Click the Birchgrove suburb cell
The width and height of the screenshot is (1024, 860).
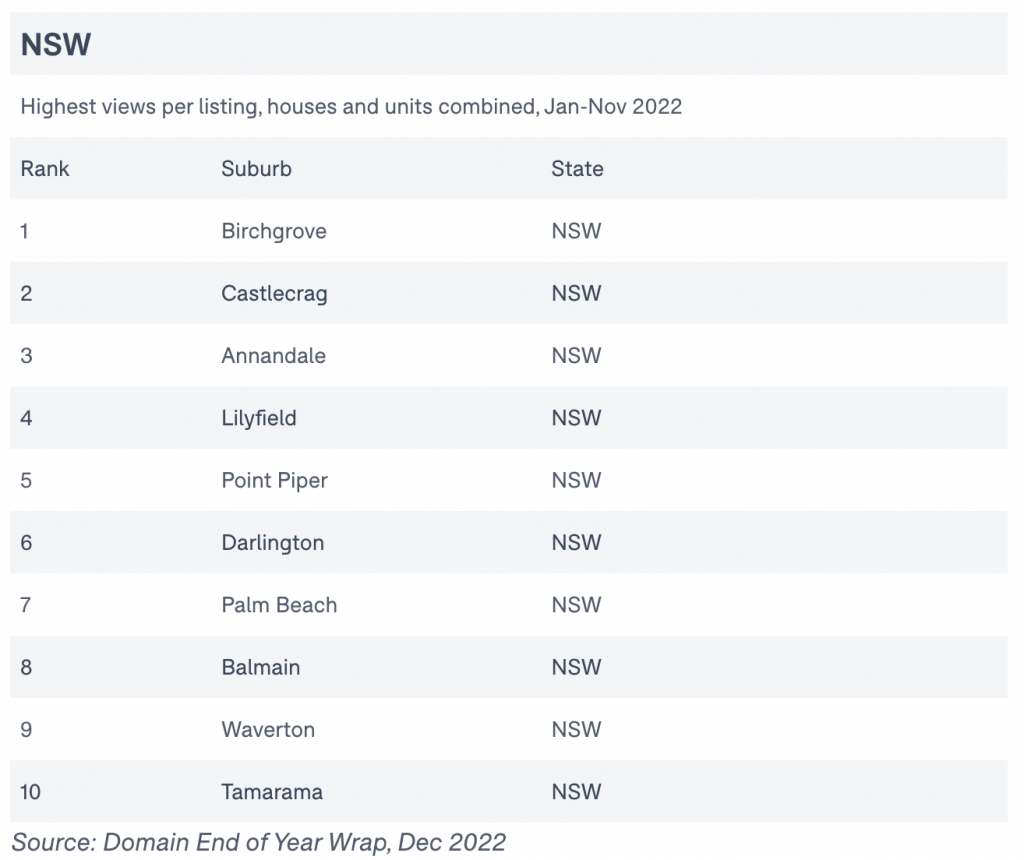(x=274, y=231)
